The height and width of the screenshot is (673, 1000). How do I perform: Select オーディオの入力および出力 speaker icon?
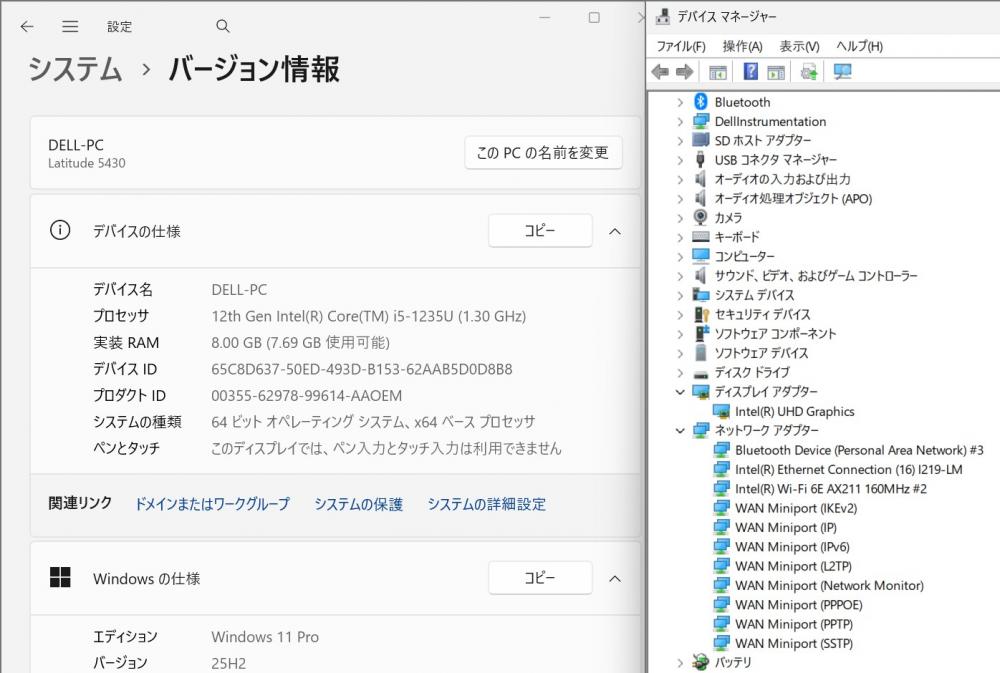701,179
